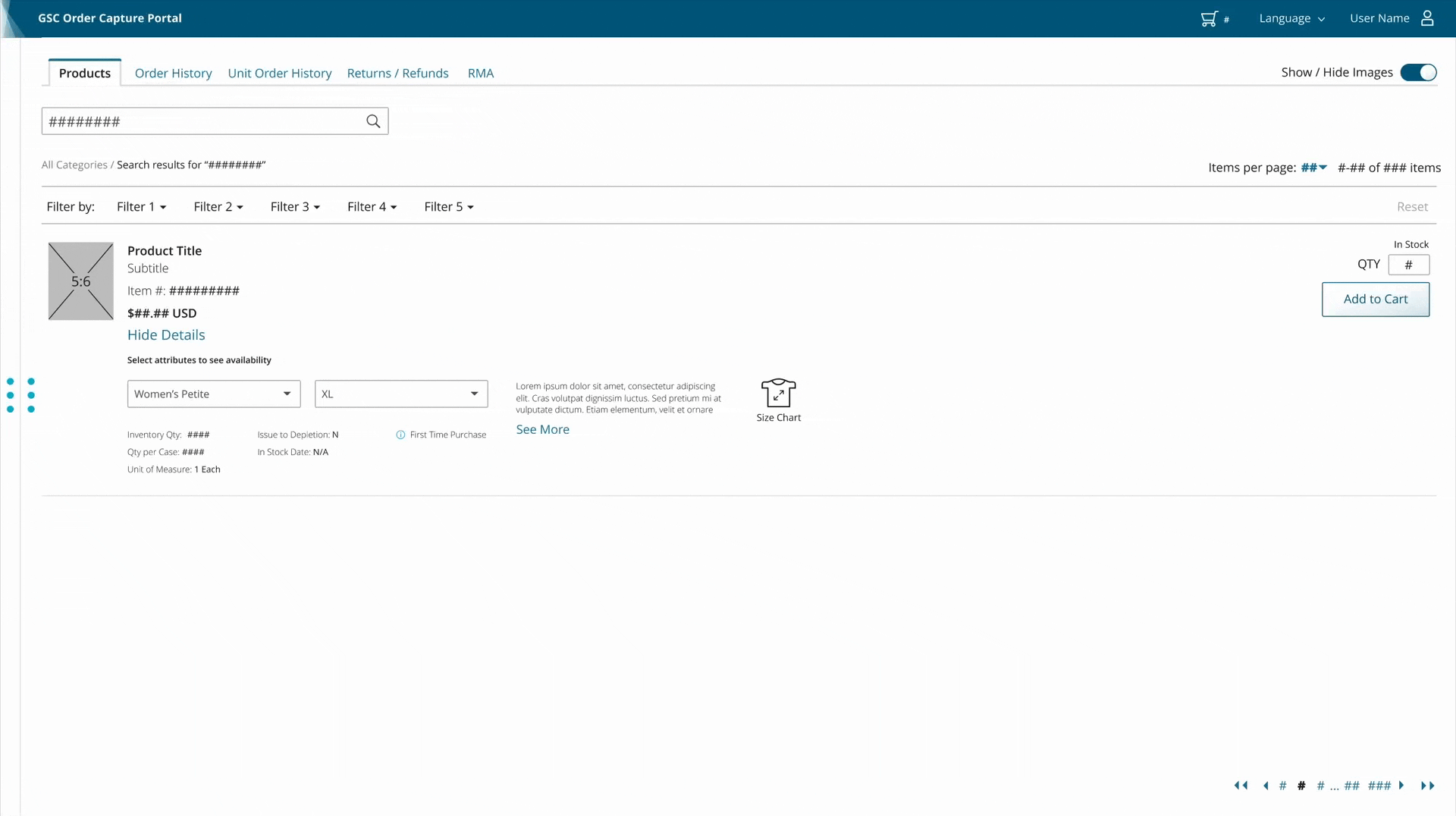Open the Returns / Refunds tab
Image resolution: width=1456 pixels, height=816 pixels.
click(x=398, y=74)
